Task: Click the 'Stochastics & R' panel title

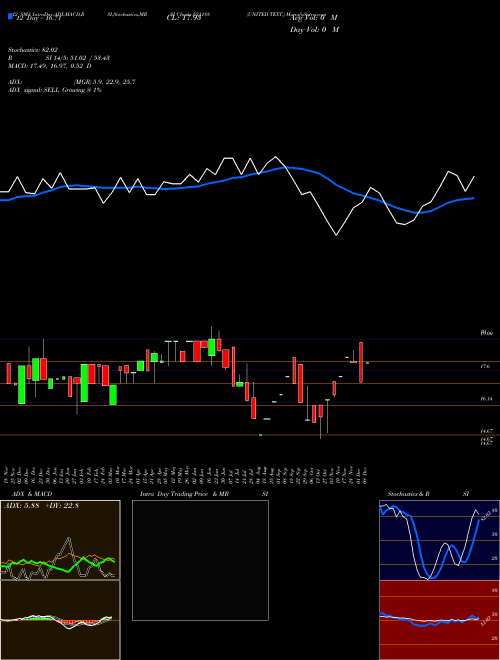Action: point(409,494)
